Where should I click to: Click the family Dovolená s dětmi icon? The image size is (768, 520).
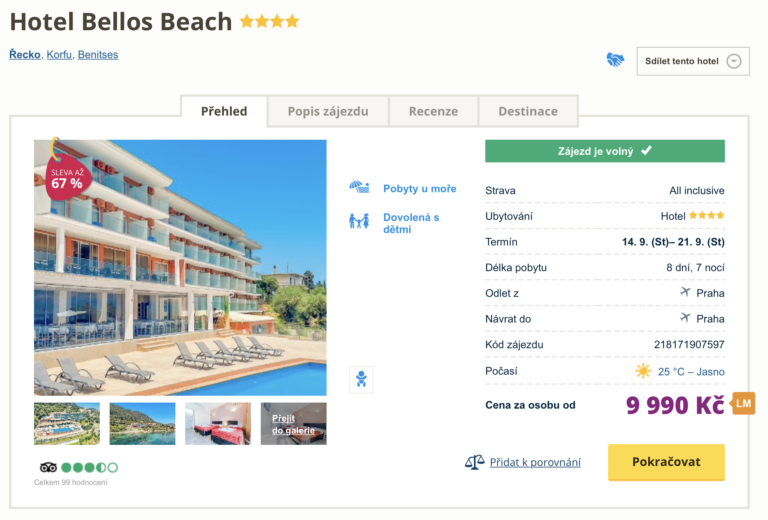tap(359, 221)
